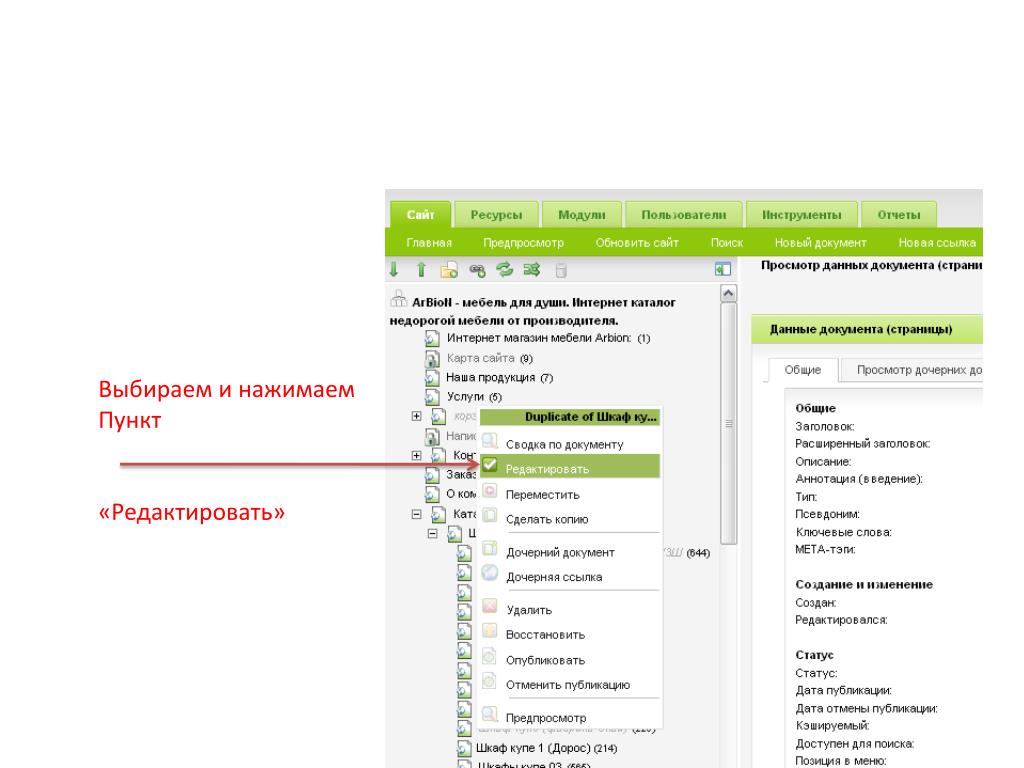1024x768 pixels.
Task: Click the Дата публикации label
Action: [843, 690]
